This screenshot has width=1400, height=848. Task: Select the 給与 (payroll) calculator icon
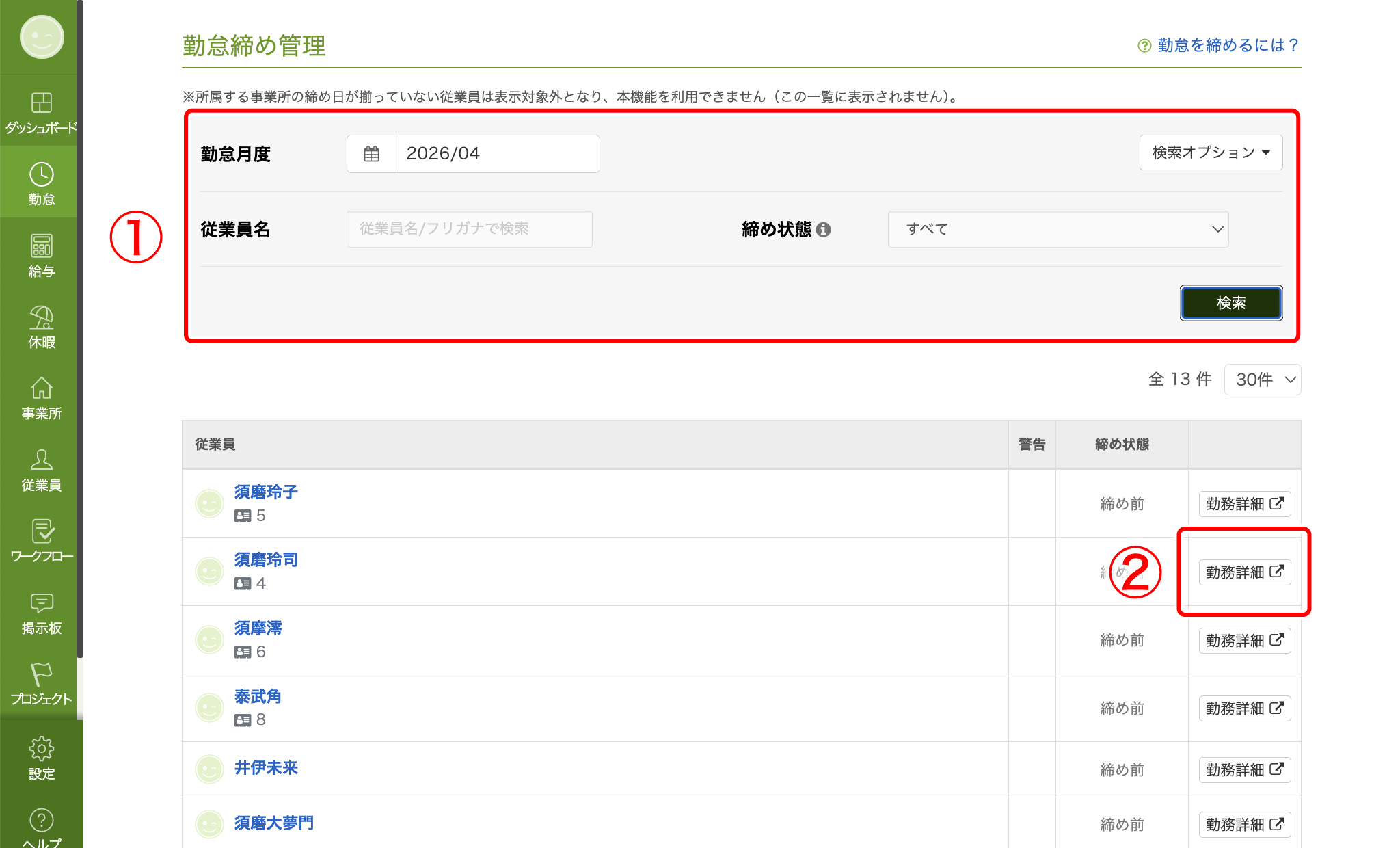click(41, 246)
